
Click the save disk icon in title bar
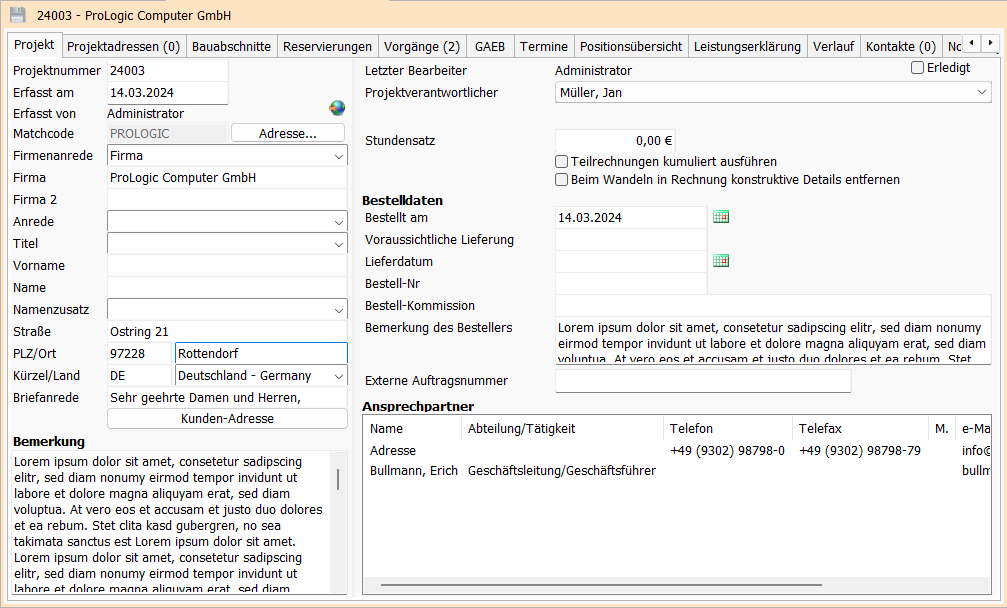17,15
